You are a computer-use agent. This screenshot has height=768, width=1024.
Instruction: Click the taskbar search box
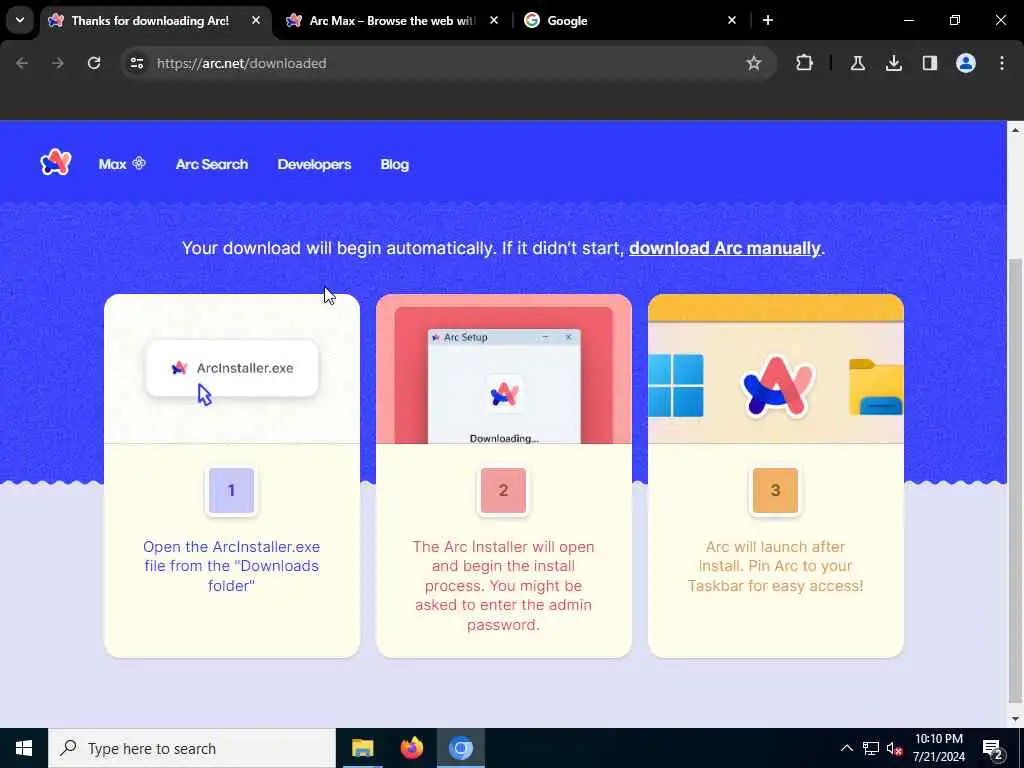point(192,748)
